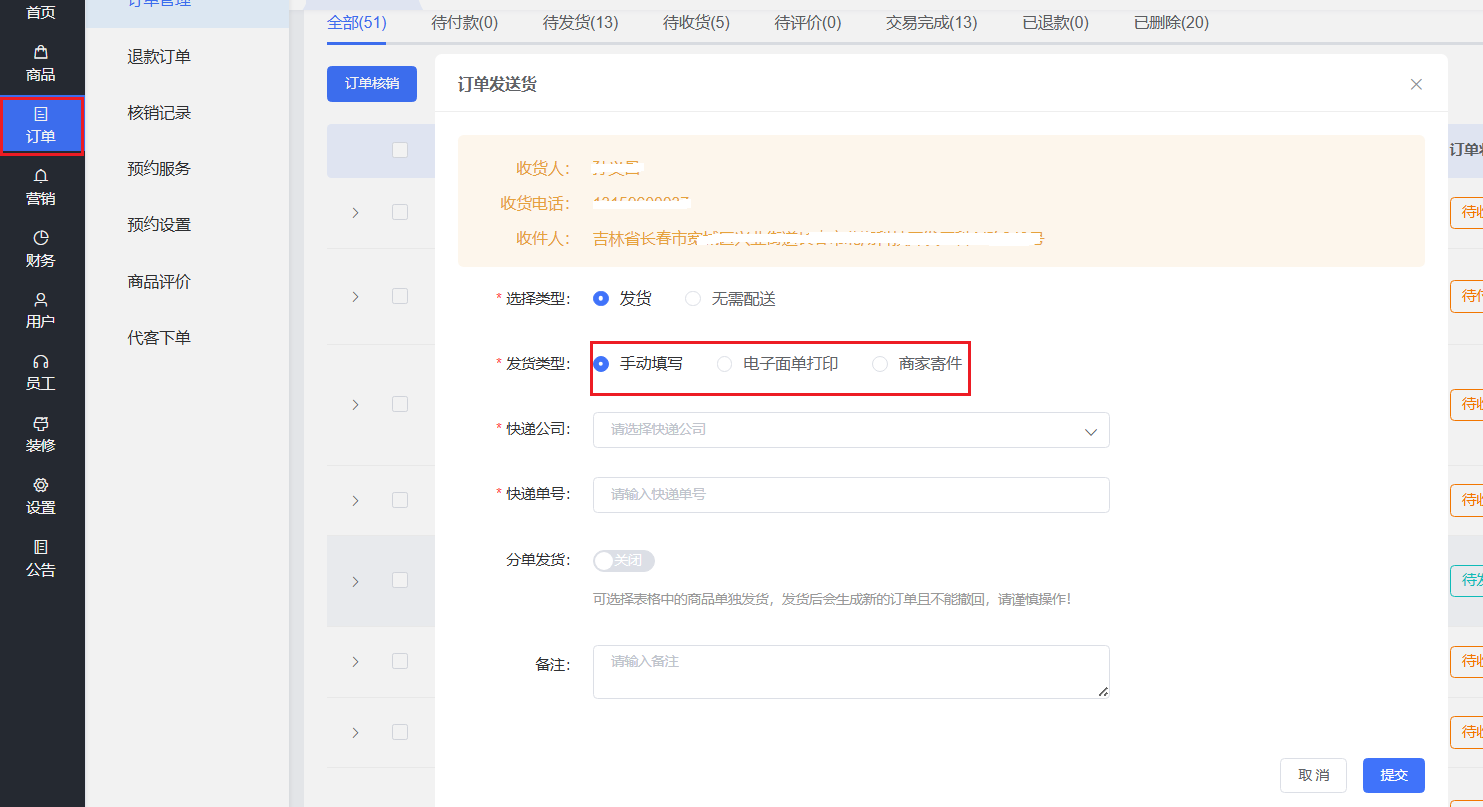The width and height of the screenshot is (1483, 807).
Task: Choose 手动填写 delivery type
Action: click(638, 364)
